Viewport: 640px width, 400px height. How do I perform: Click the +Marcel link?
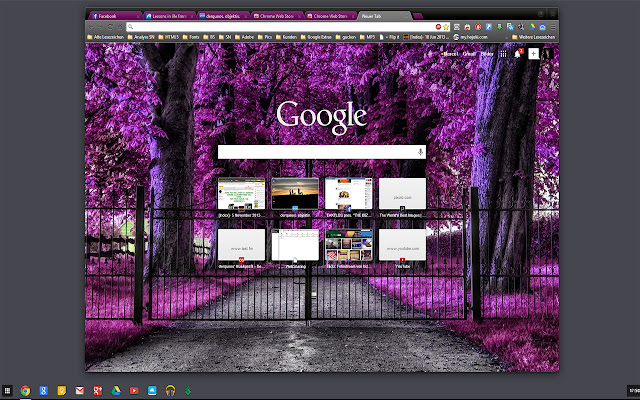[x=450, y=53]
